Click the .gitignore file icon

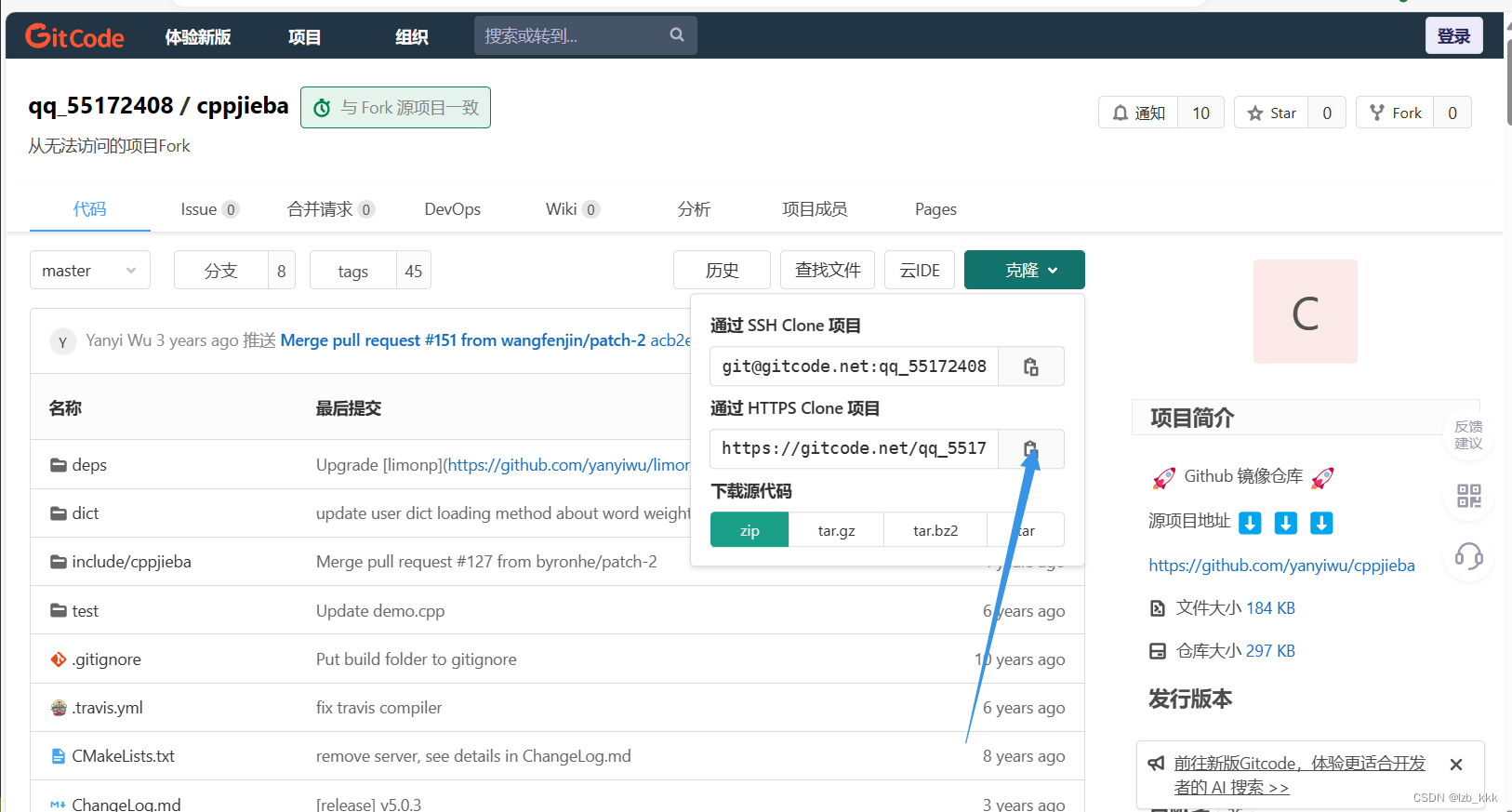click(59, 659)
